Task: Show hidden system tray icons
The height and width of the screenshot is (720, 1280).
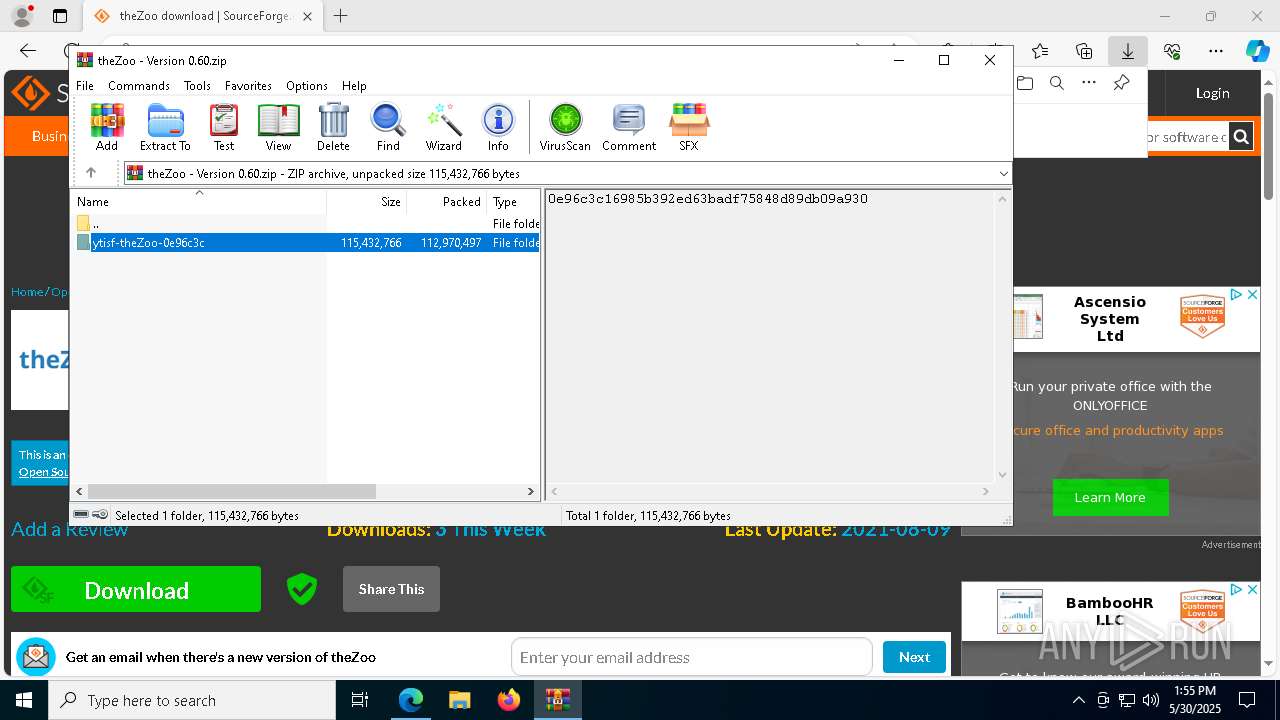Action: click(x=1078, y=700)
